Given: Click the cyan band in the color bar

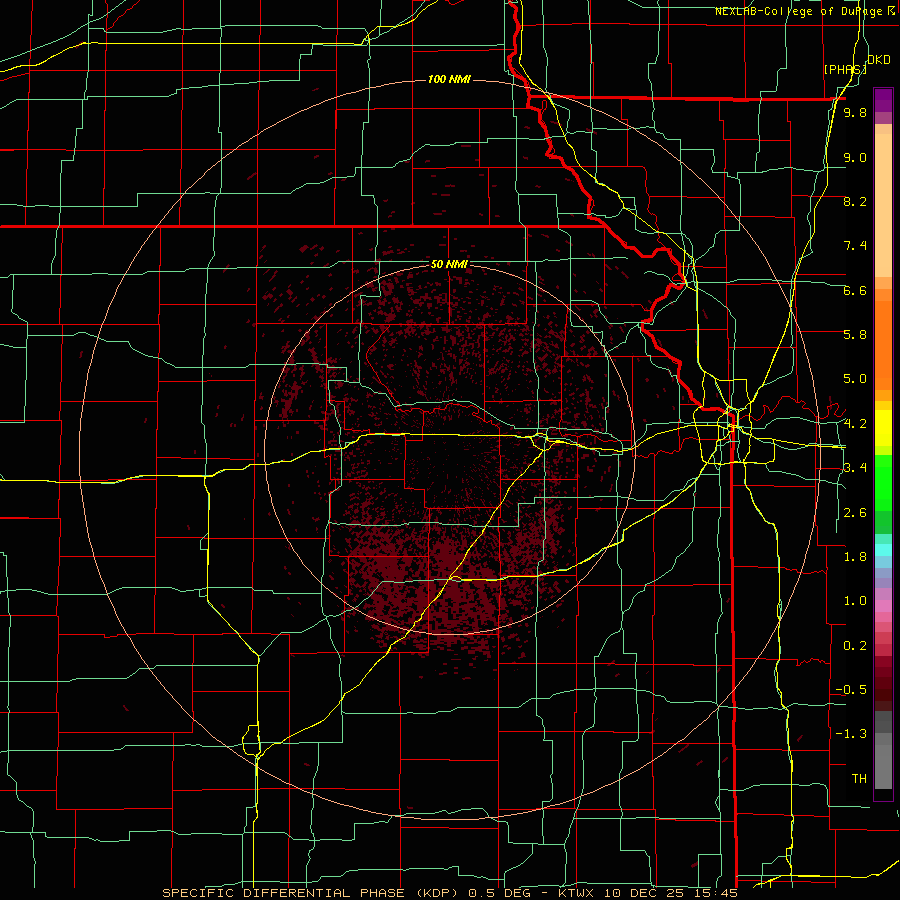Looking at the screenshot, I should pyautogui.click(x=883, y=550).
